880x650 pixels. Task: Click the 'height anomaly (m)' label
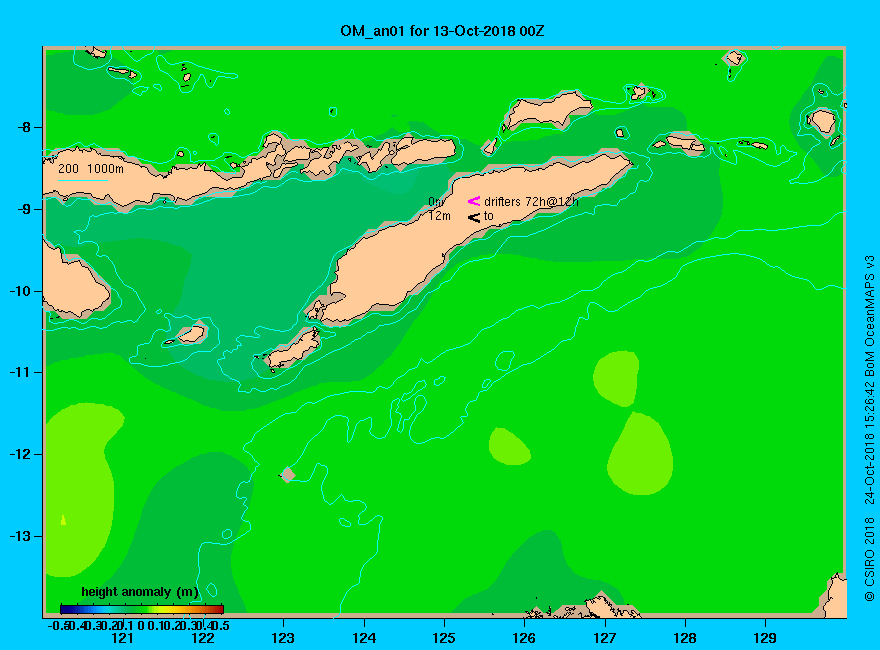[140, 592]
